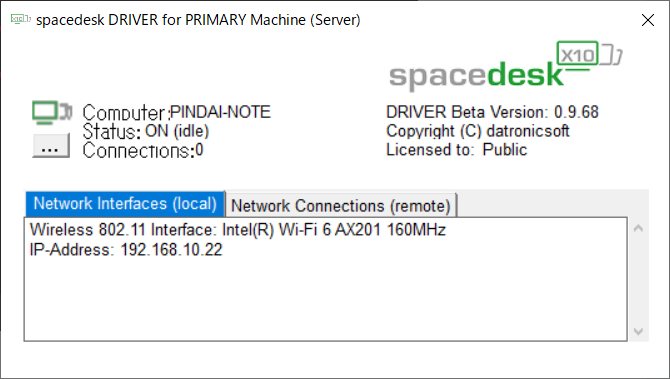
Task: Click the Licensed to Public text
Action: pos(456,150)
